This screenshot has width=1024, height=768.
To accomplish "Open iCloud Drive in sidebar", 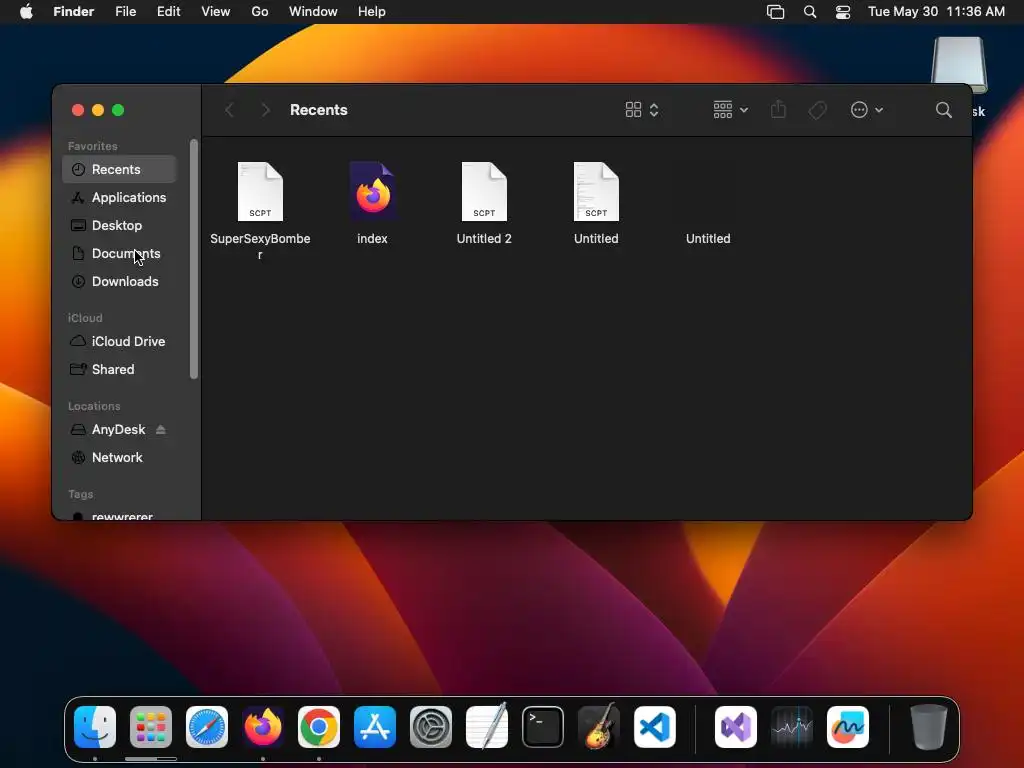I will (119, 342).
